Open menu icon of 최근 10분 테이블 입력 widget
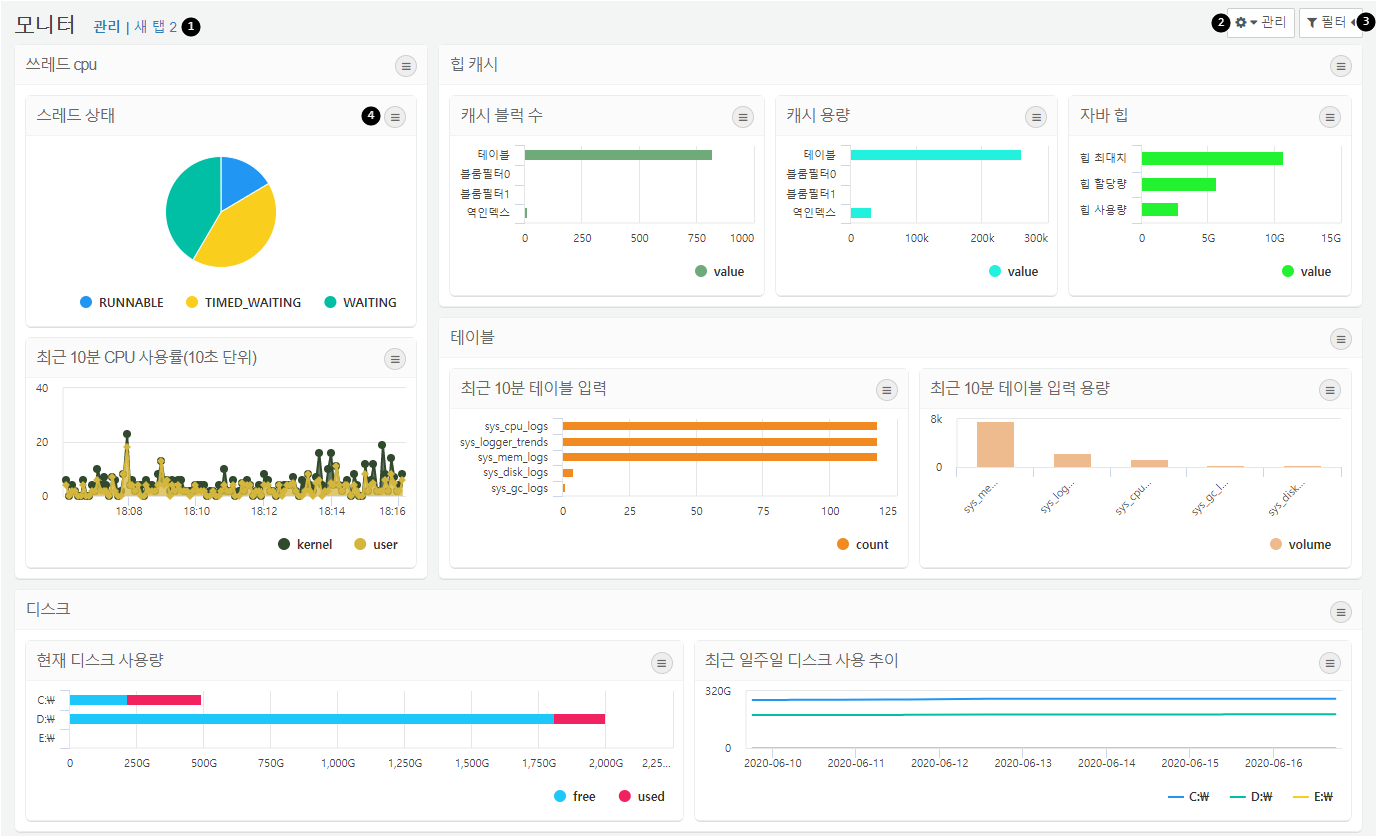 point(887,390)
